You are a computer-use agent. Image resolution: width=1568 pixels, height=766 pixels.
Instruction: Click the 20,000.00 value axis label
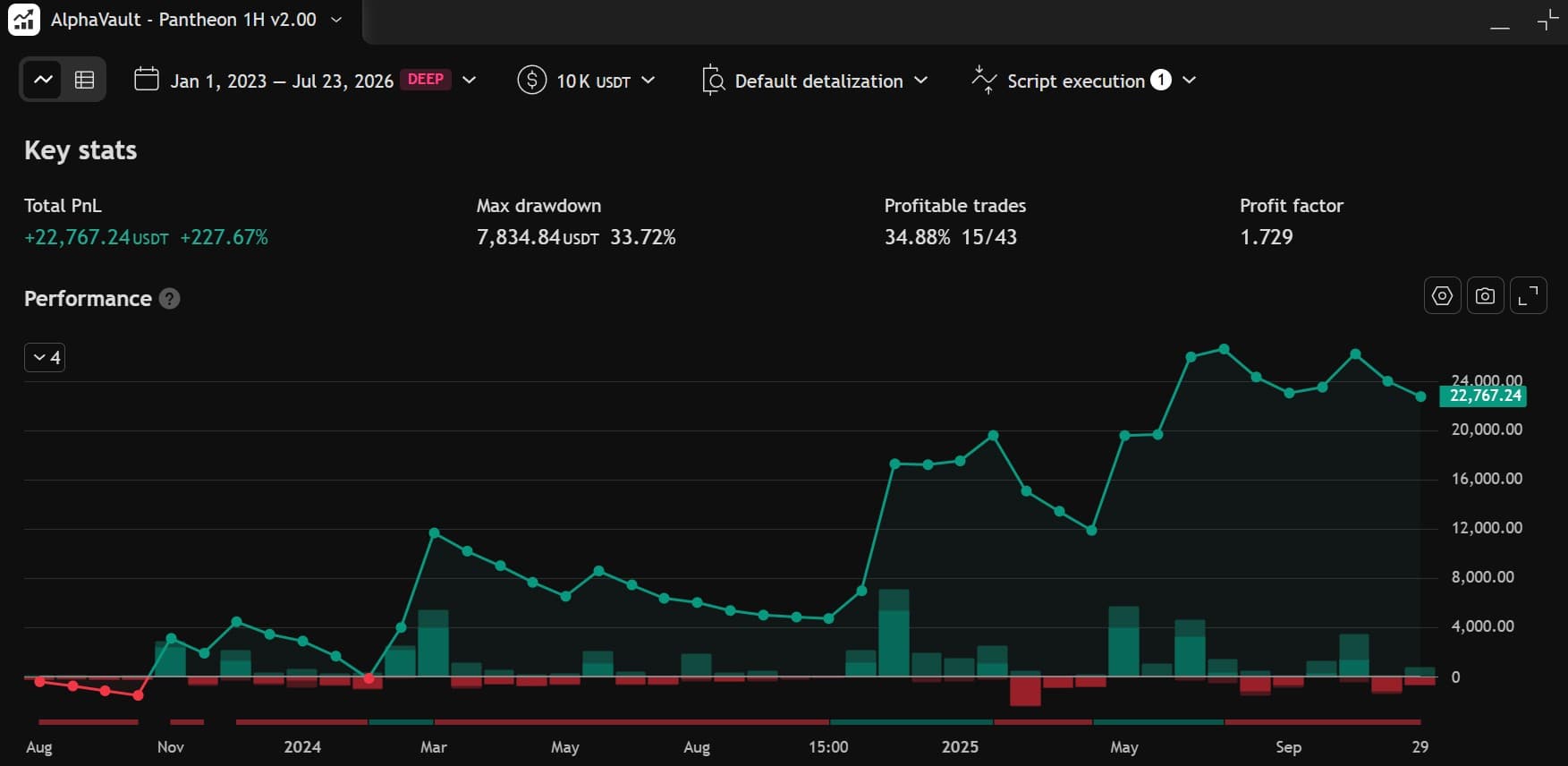(1487, 430)
